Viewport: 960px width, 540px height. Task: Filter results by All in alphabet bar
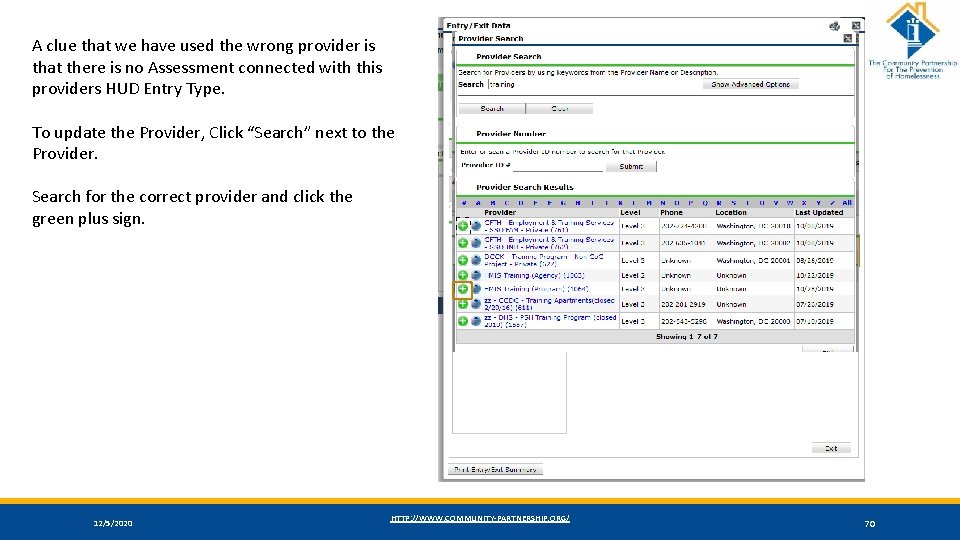click(x=847, y=203)
